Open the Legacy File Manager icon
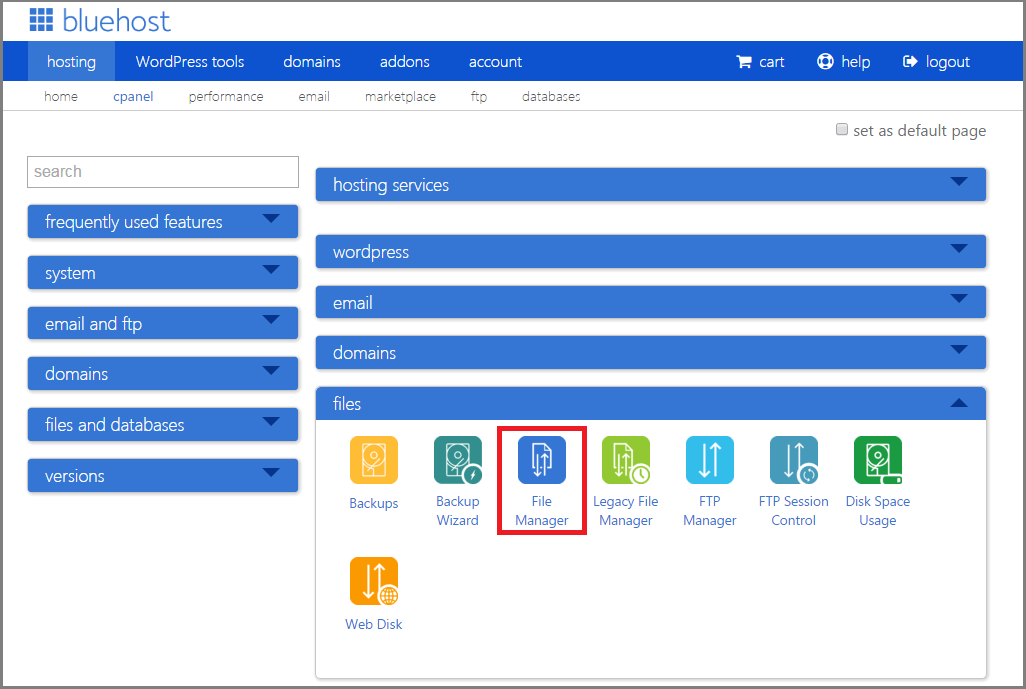This screenshot has width=1026, height=689. 626,460
